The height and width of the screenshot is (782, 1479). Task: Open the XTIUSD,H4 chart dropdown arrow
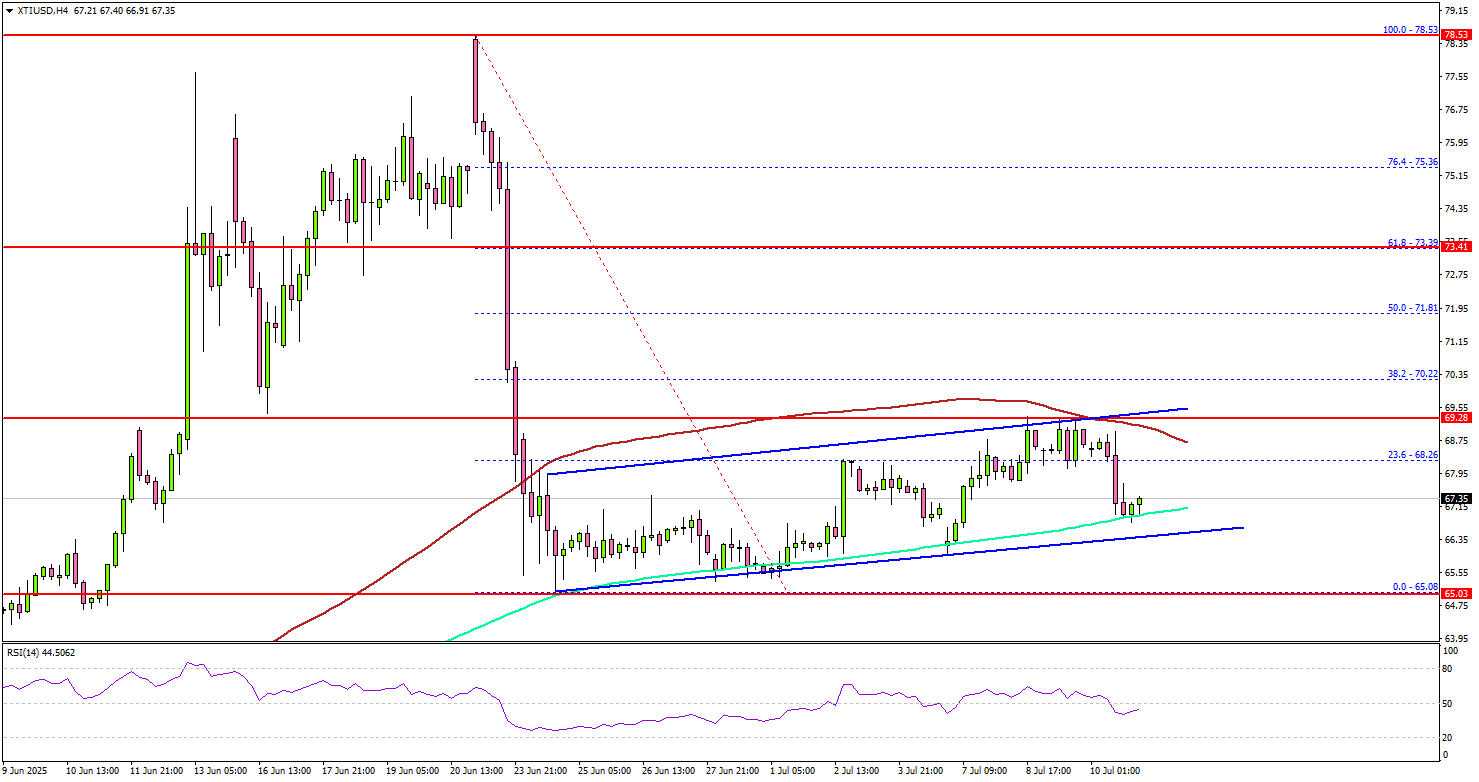pyautogui.click(x=10, y=10)
